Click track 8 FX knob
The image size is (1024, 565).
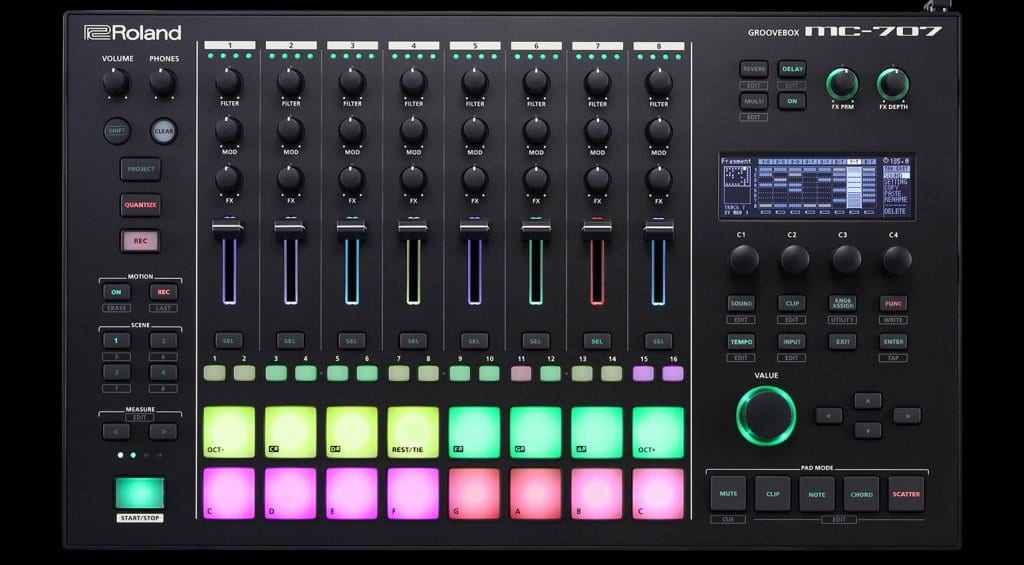pyautogui.click(x=658, y=179)
